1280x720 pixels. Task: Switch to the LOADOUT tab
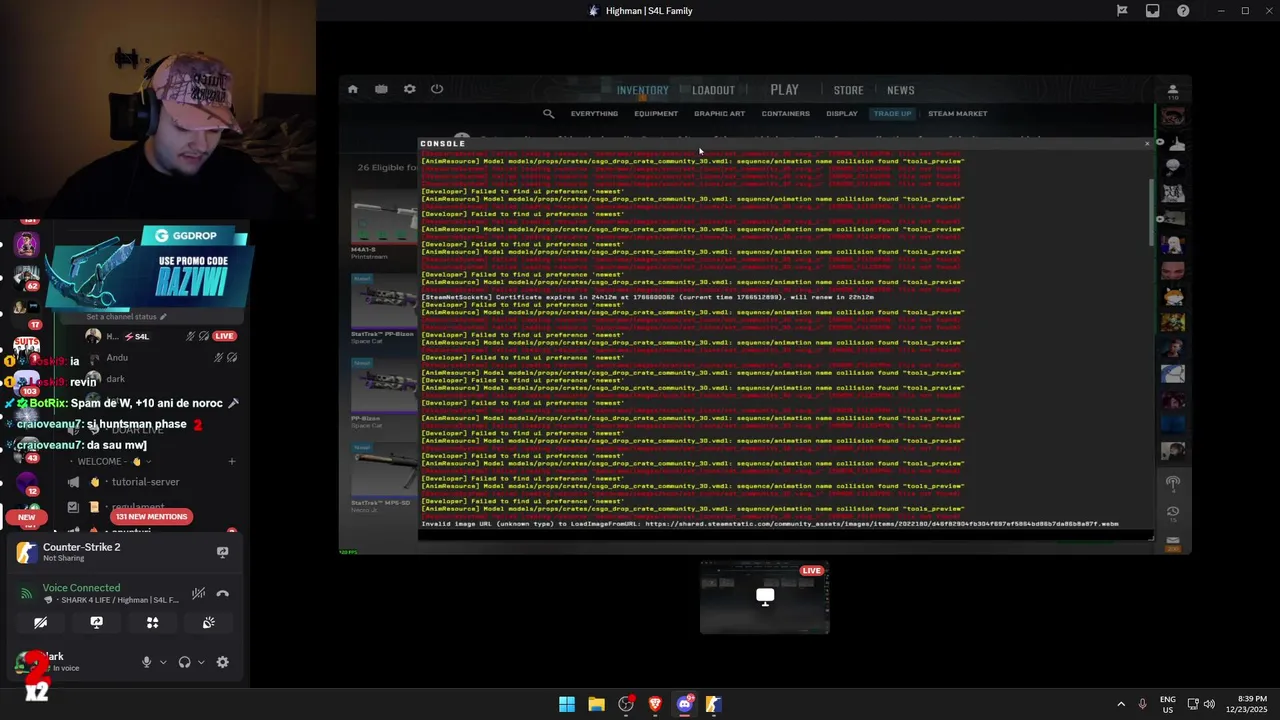tap(713, 90)
